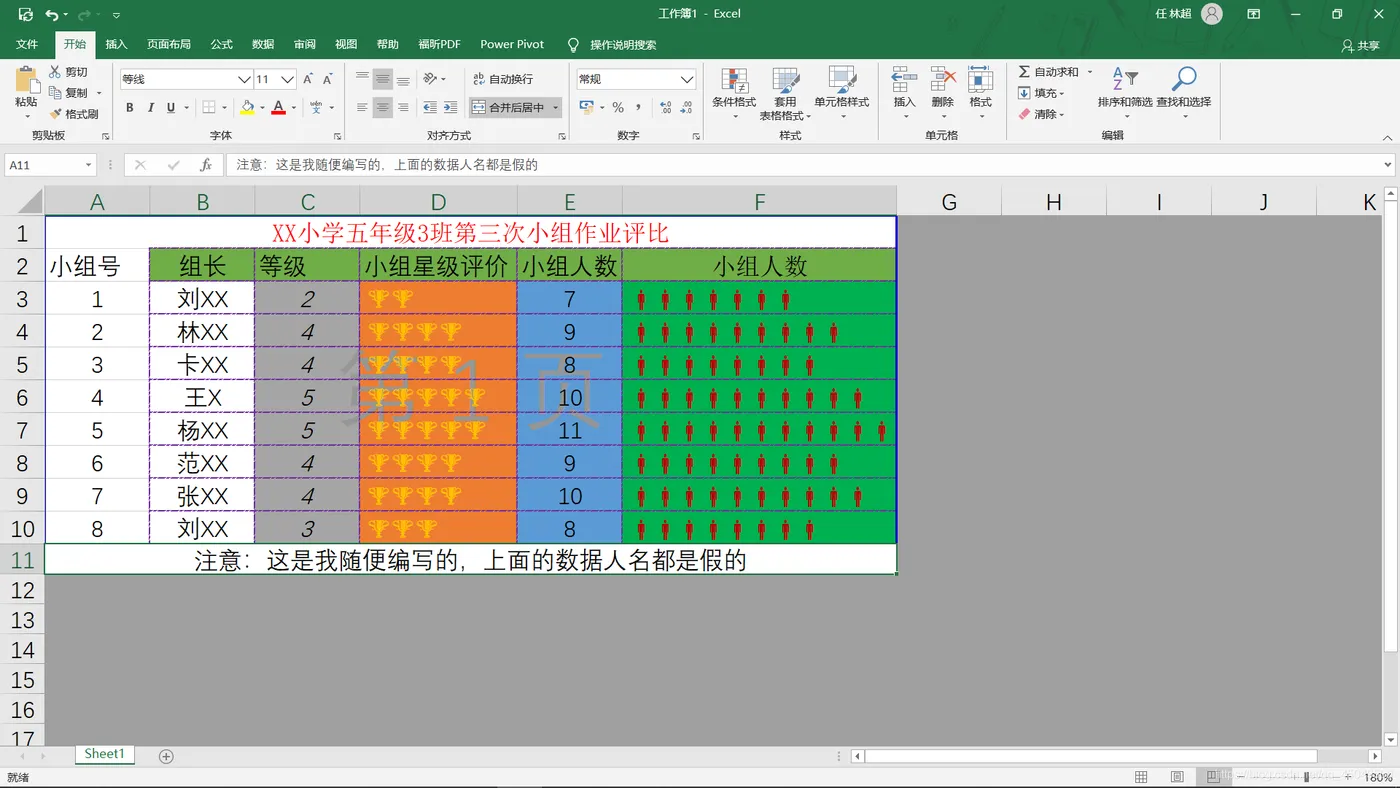Screen dimensions: 1400x788
Task: Click the Delete cells (删除) icon
Action: [942, 81]
